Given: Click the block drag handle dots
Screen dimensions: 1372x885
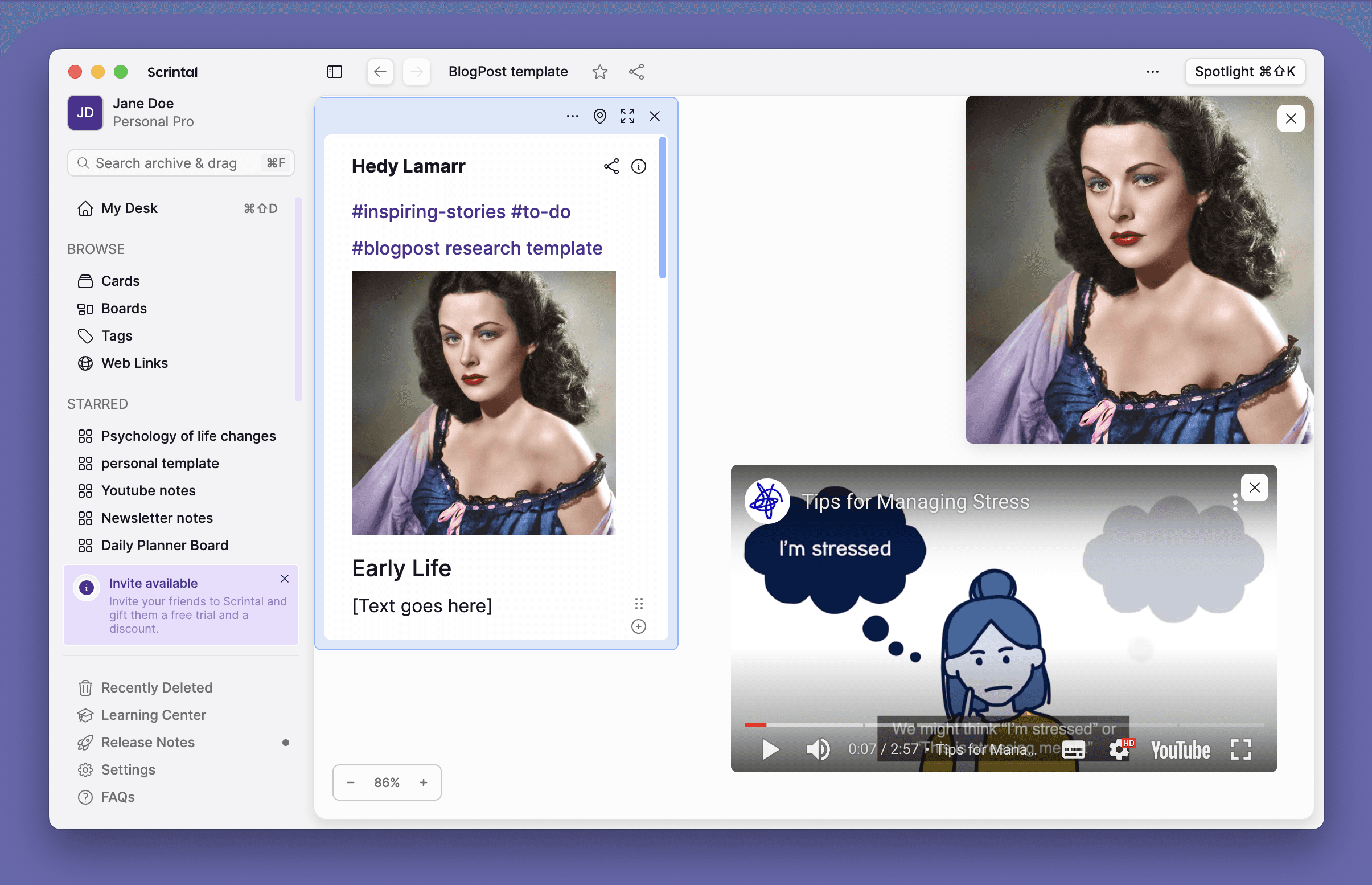Looking at the screenshot, I should click(x=639, y=604).
